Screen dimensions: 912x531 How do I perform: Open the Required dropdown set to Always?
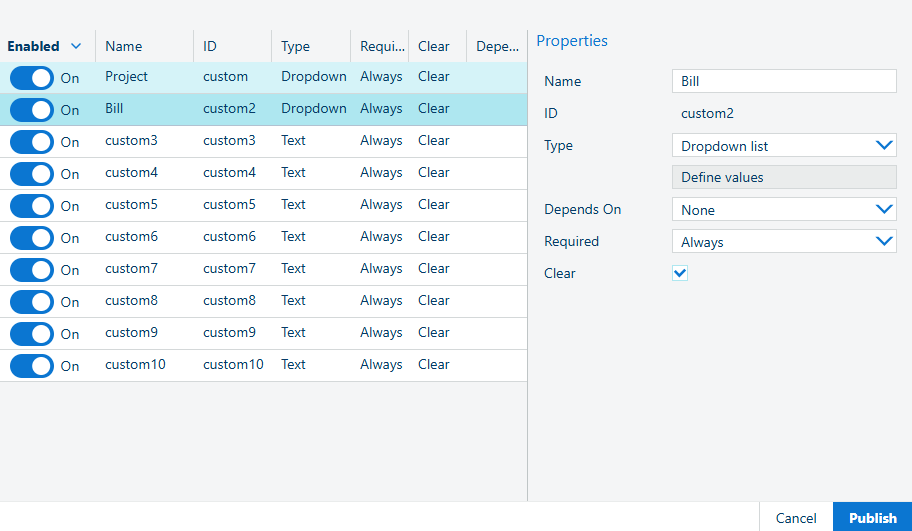click(784, 242)
